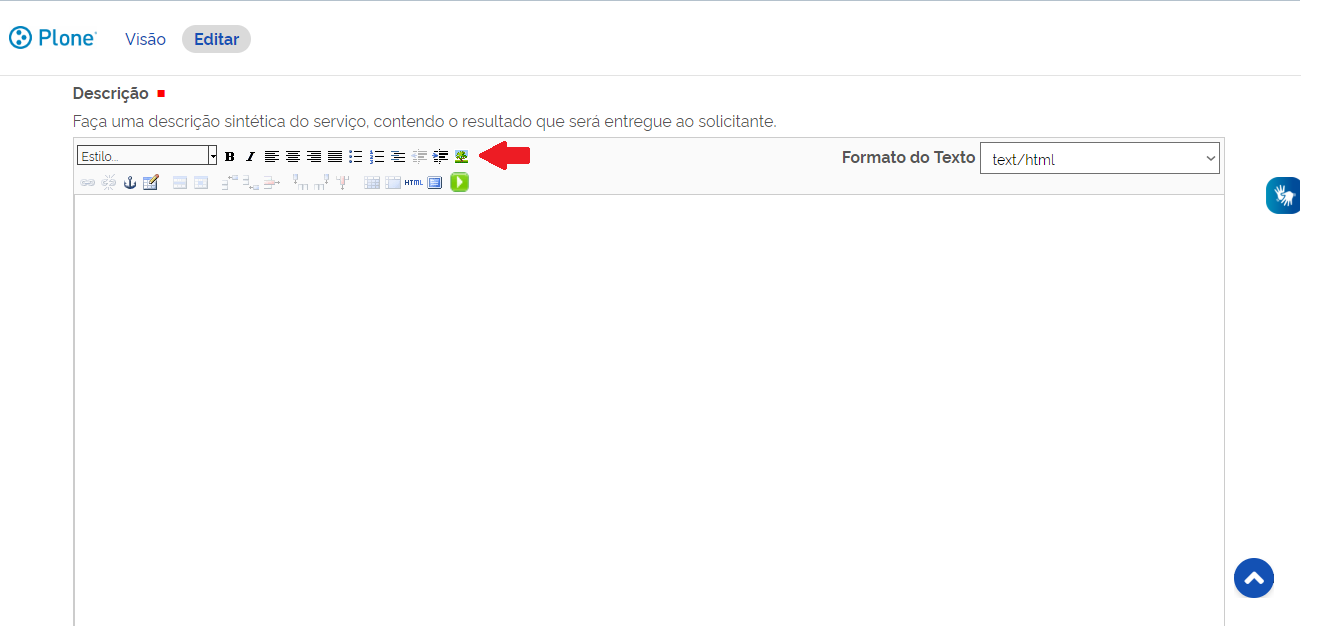The image size is (1325, 626).
Task: Switch to the Visão tab
Action: click(145, 39)
